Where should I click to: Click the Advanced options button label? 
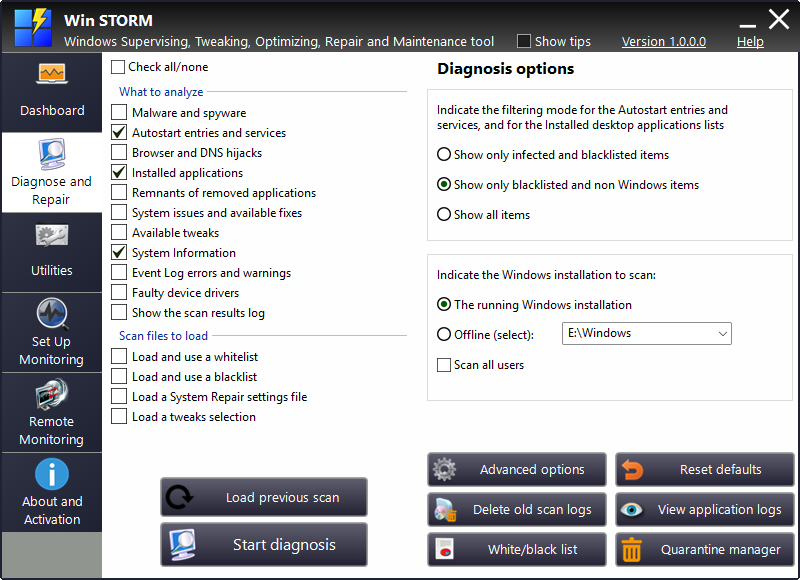pos(532,469)
